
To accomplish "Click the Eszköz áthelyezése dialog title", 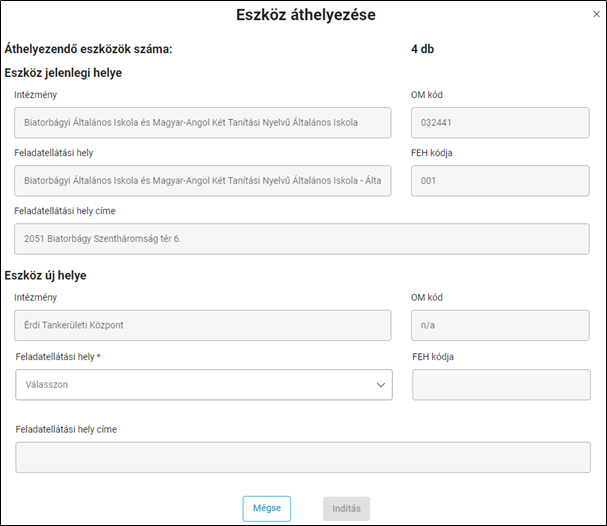I will coord(306,15).
